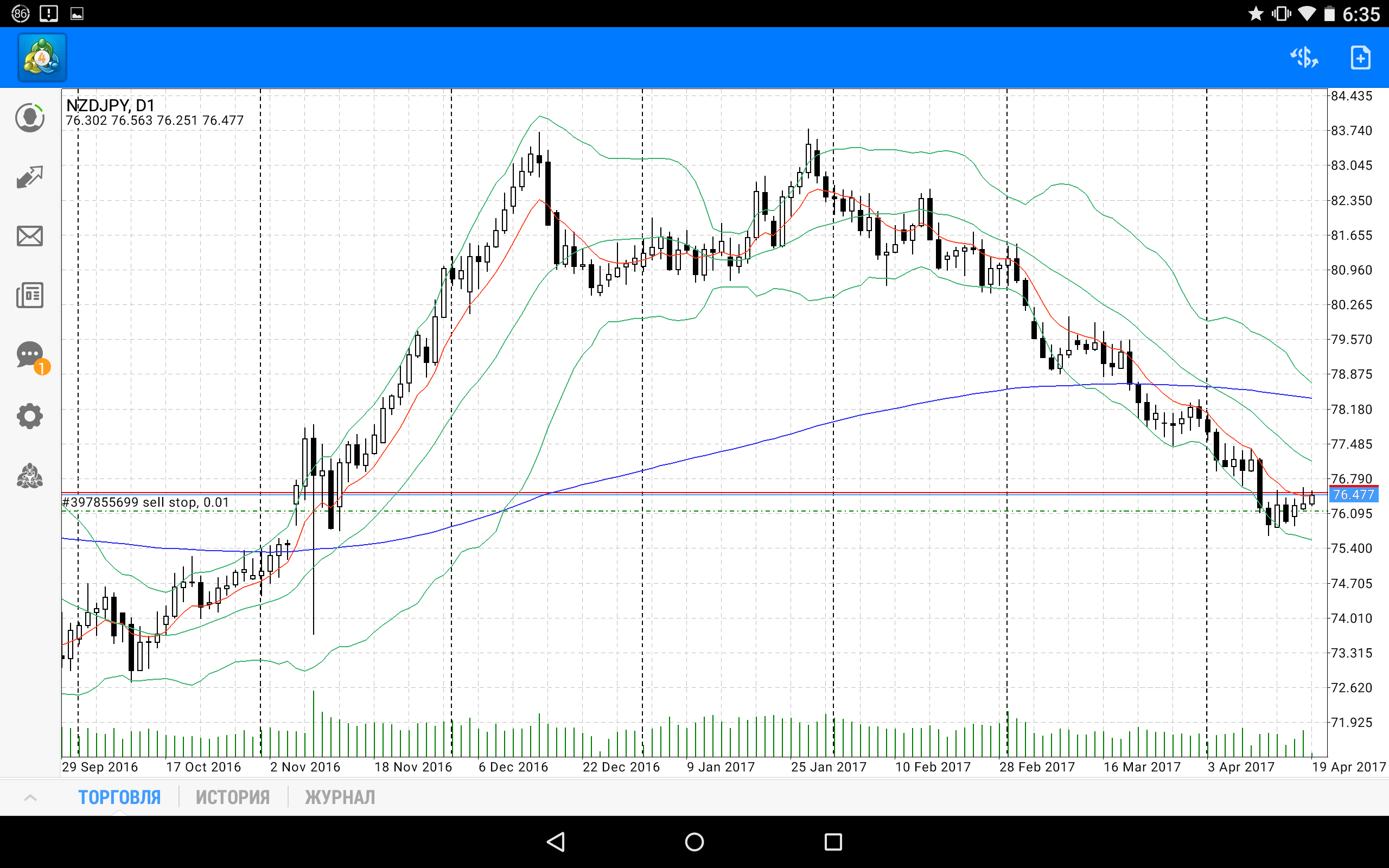Open the Android recent apps square

coord(833,841)
